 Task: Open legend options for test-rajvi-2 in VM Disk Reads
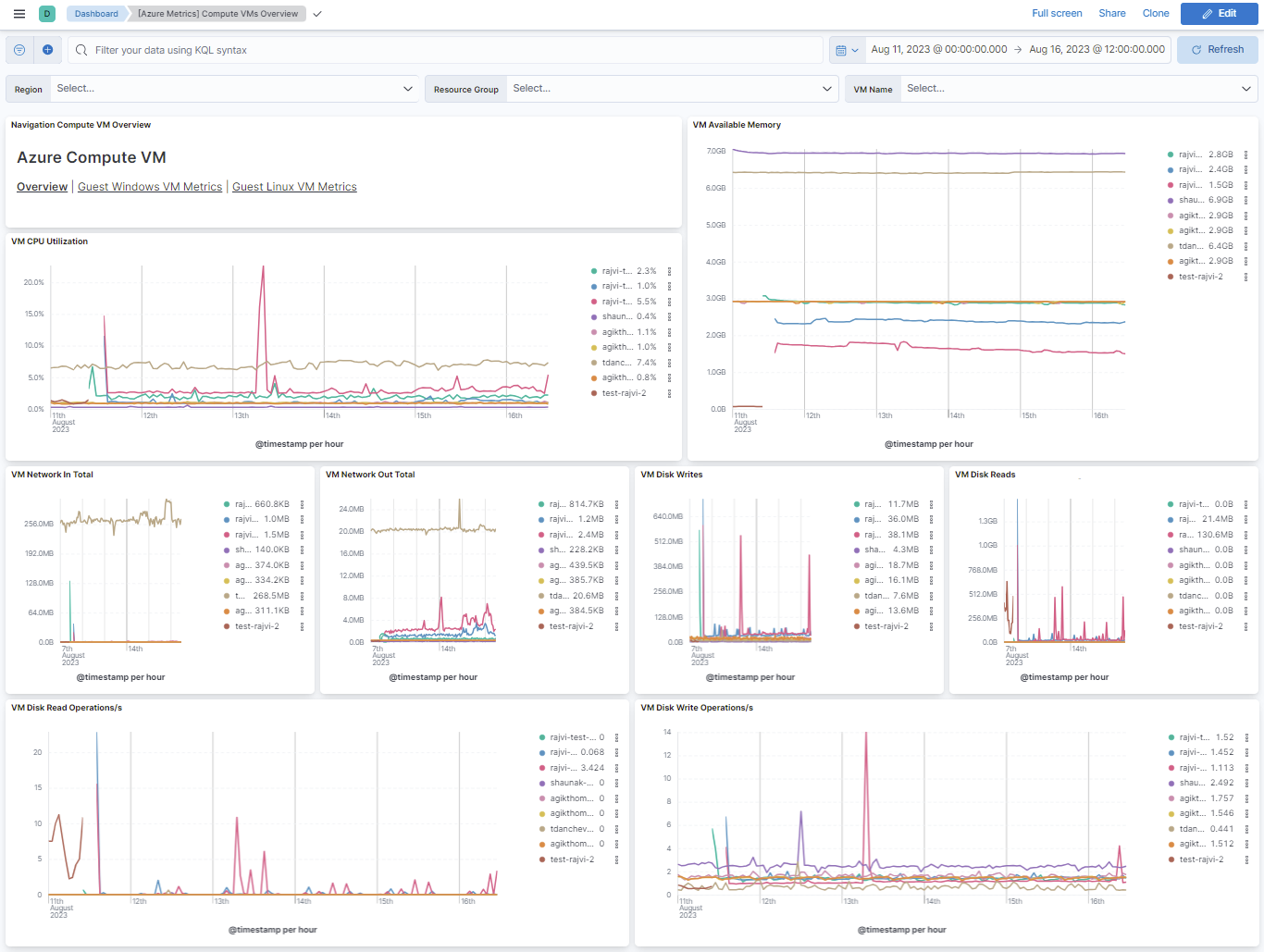coord(1245,626)
